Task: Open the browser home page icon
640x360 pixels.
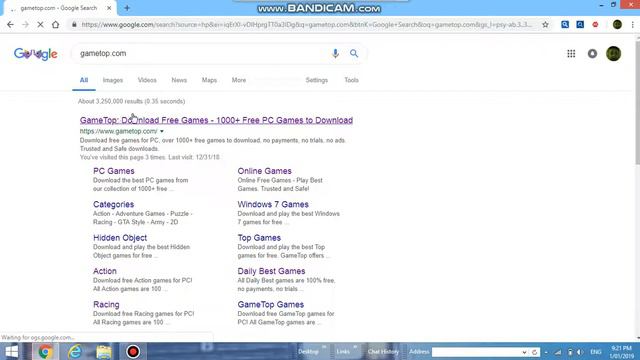Action: pos(56,25)
